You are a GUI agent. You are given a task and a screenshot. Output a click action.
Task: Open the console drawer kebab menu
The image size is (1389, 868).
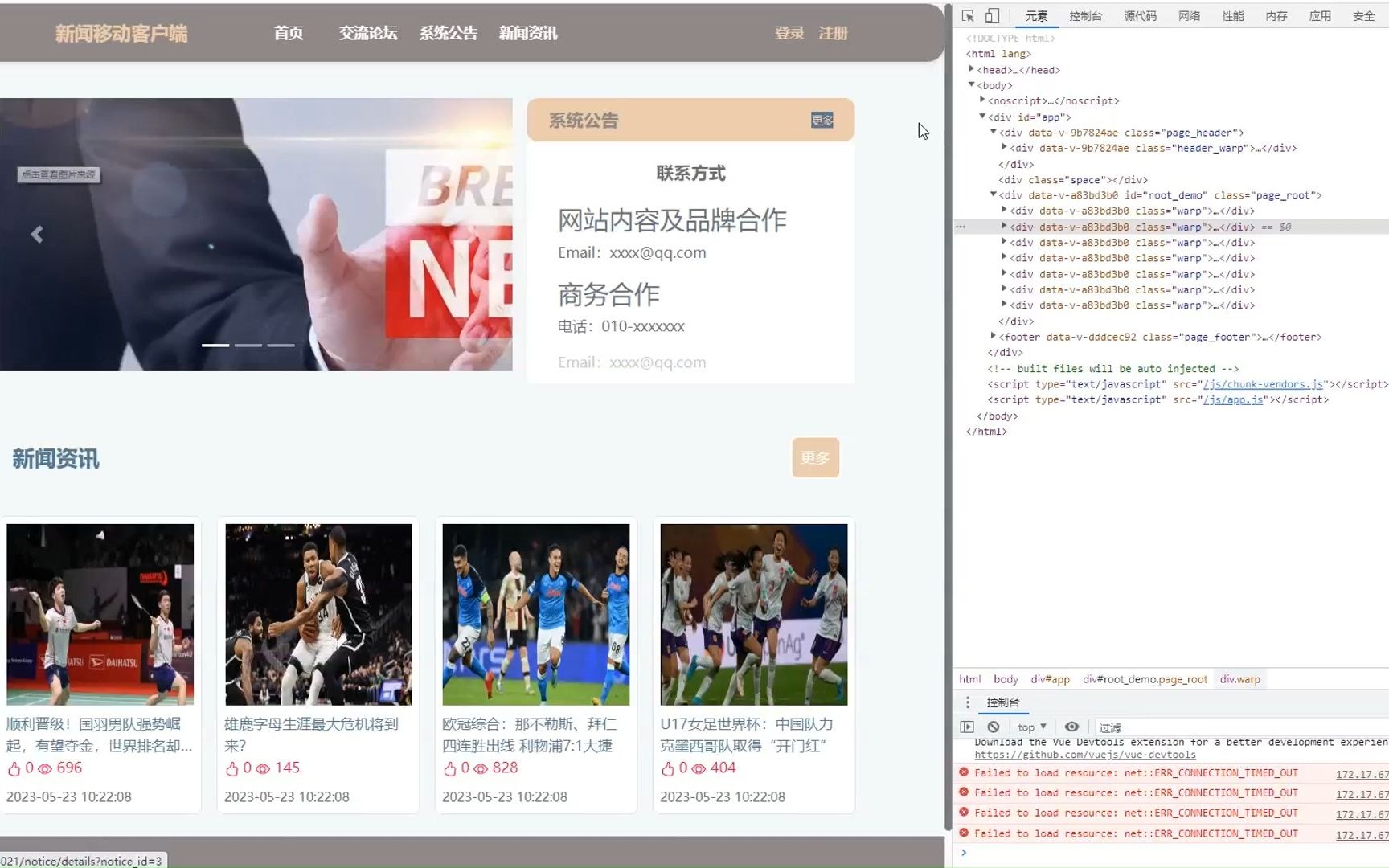tap(968, 702)
